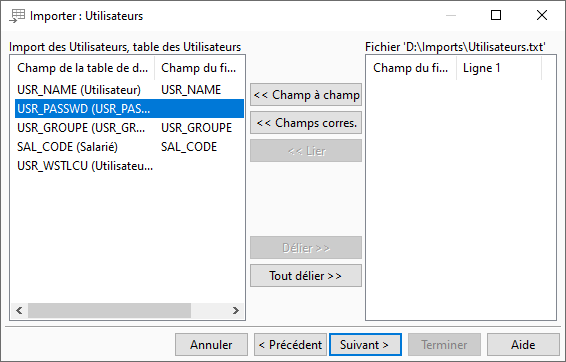Select the USR_WSTLCU row
The image size is (566, 362).
pos(129,166)
